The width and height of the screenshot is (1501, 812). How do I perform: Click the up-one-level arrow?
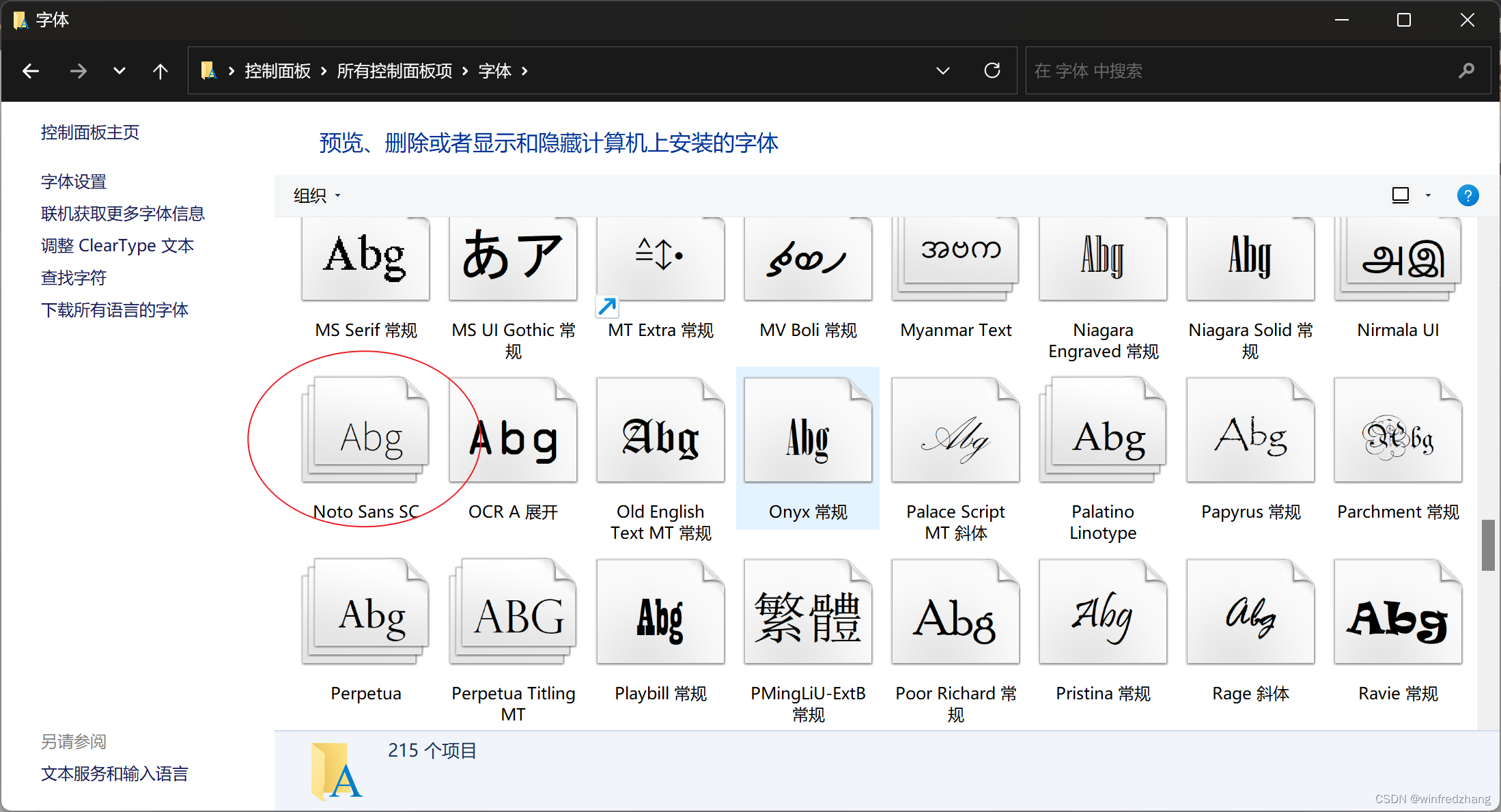(160, 71)
